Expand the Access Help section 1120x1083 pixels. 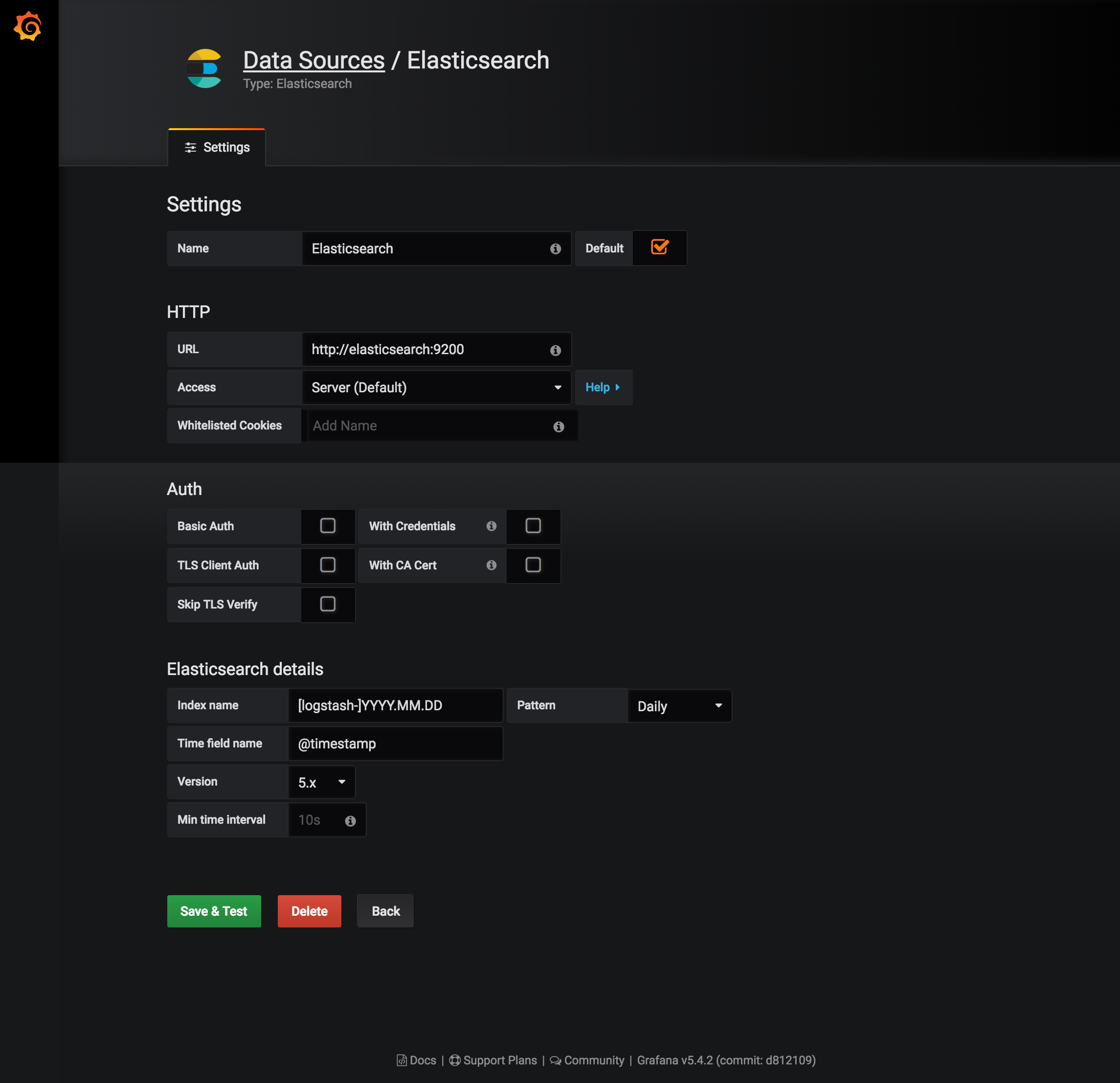602,387
